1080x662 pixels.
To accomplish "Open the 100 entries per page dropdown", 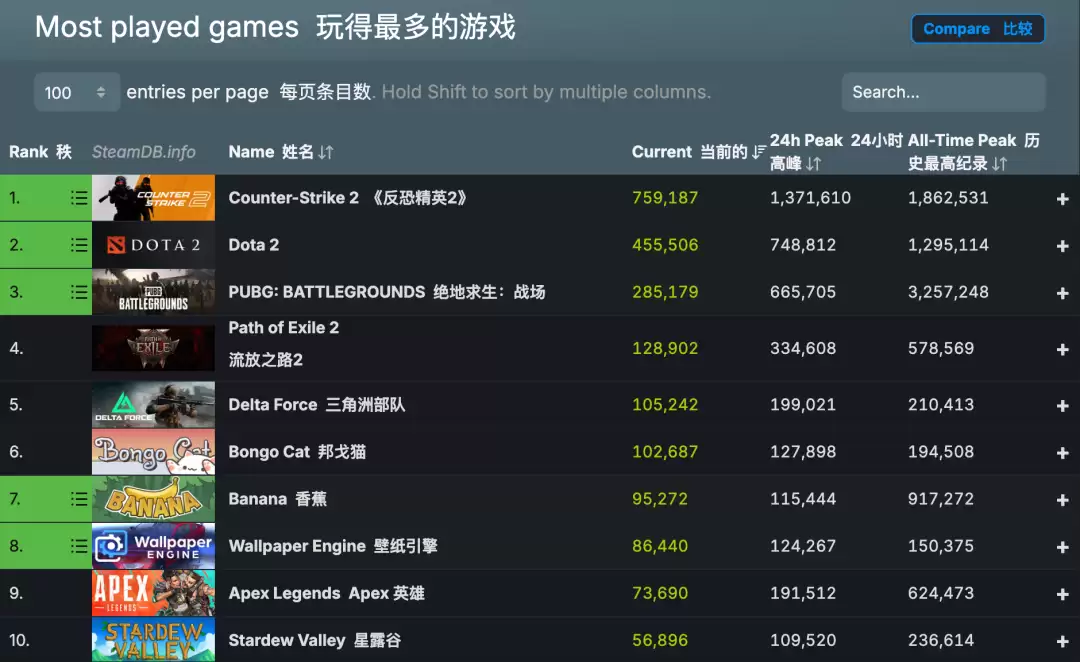I will 76,92.
